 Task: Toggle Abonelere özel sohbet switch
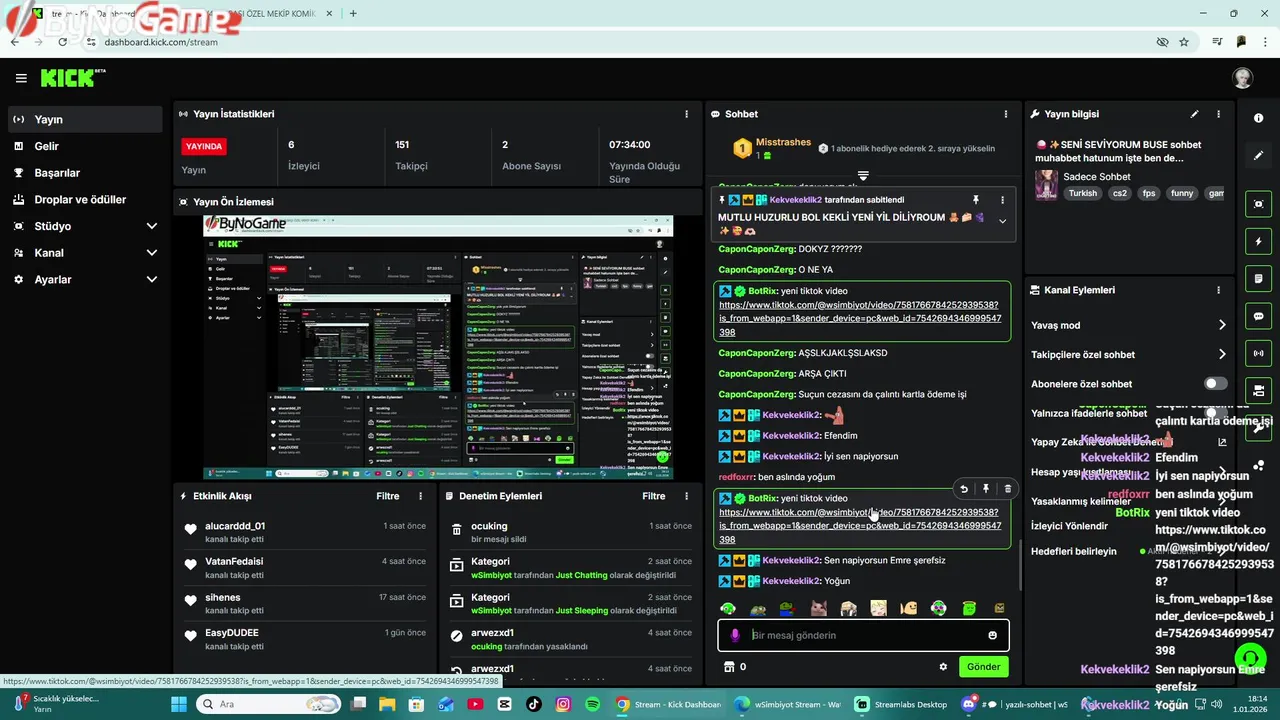pos(1215,384)
